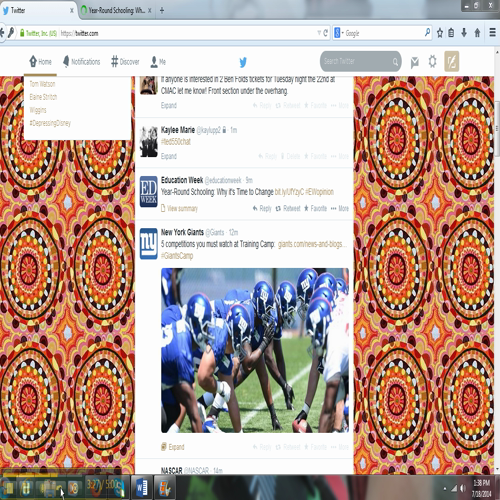Click the magnifier in the Search Twitter box
The height and width of the screenshot is (500, 500).
395,62
